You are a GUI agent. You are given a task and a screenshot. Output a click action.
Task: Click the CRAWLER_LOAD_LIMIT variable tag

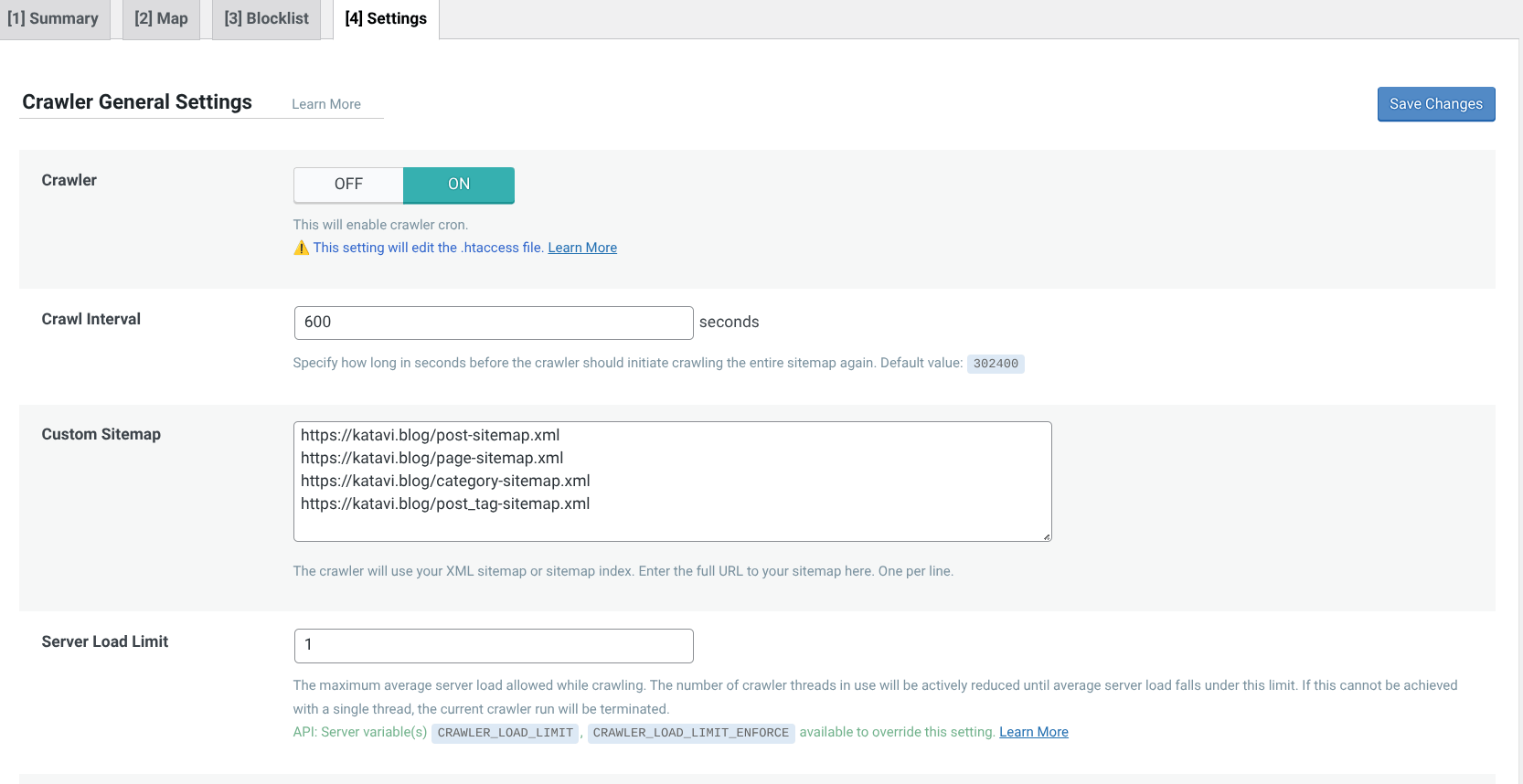click(x=505, y=733)
